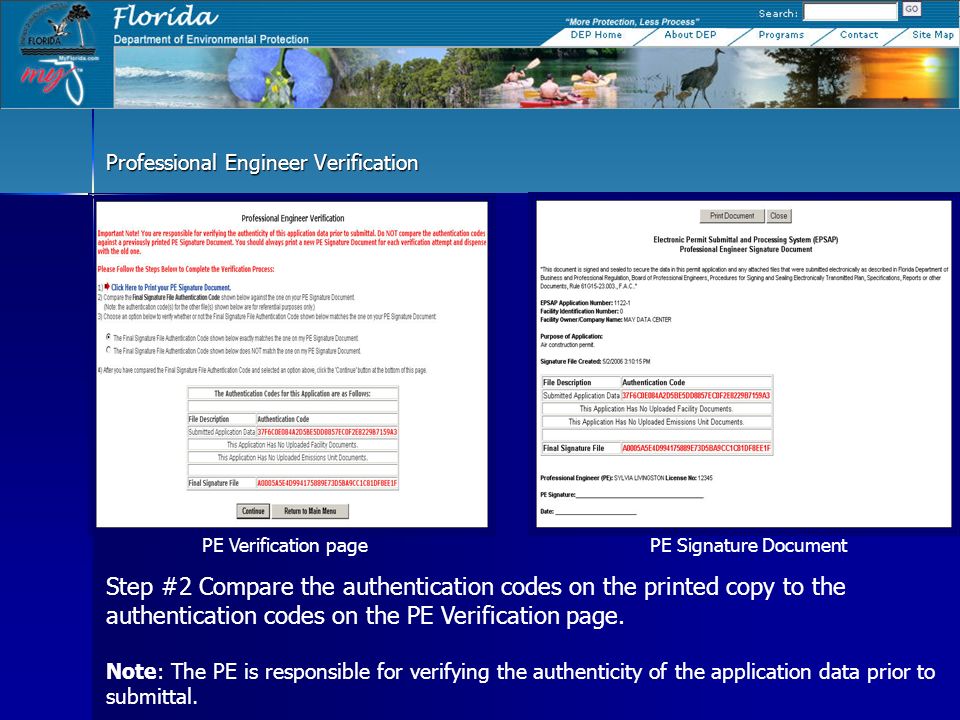The image size is (960, 720).
Task: Select 'does NOT match' authentication code radio option
Action: click(108, 350)
